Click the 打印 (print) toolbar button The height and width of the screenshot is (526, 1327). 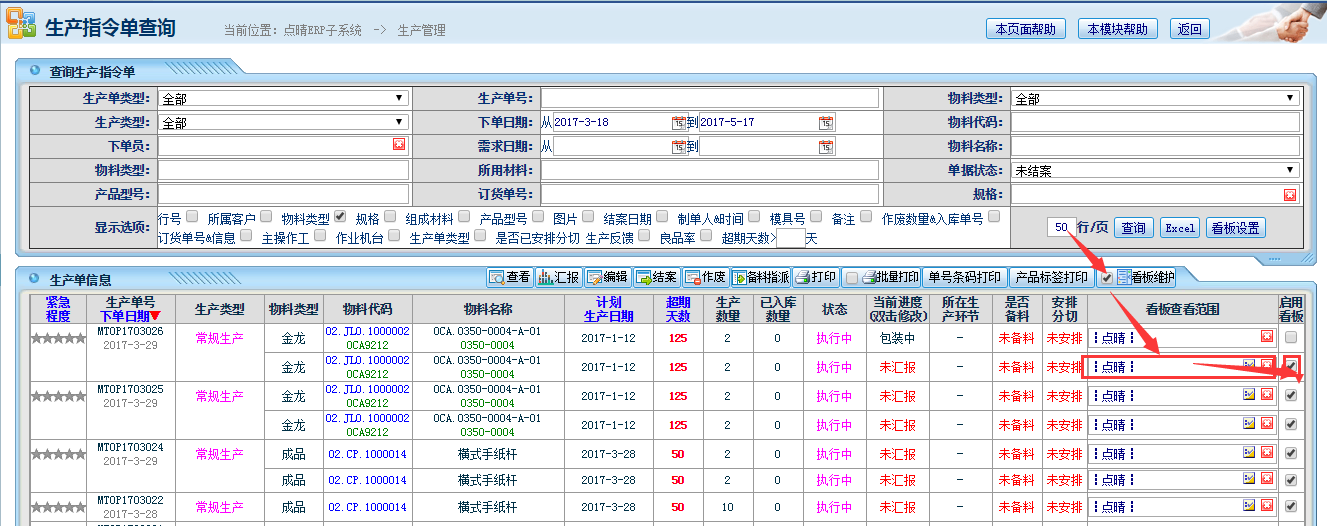click(816, 277)
